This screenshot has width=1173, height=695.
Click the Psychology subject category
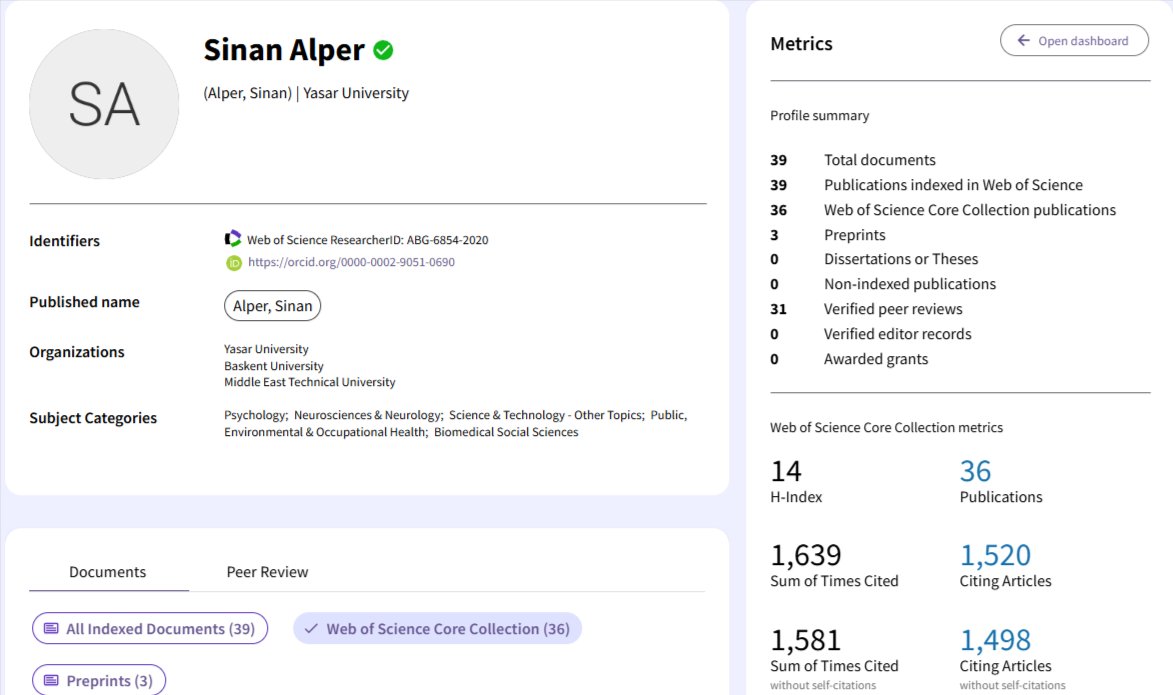(x=254, y=415)
